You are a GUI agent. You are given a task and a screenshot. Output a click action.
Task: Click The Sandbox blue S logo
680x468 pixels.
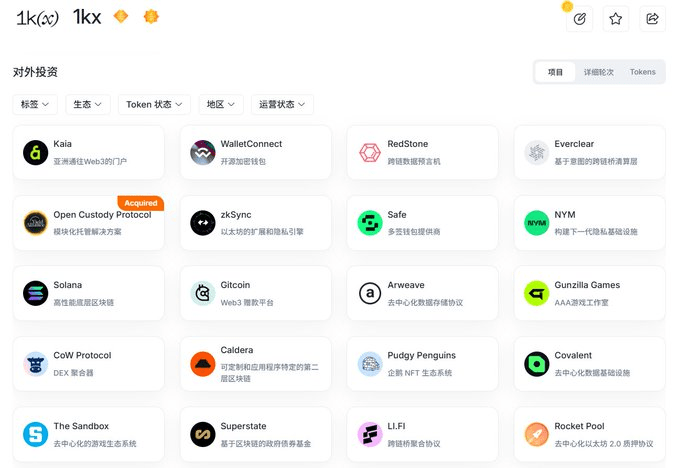(36, 434)
